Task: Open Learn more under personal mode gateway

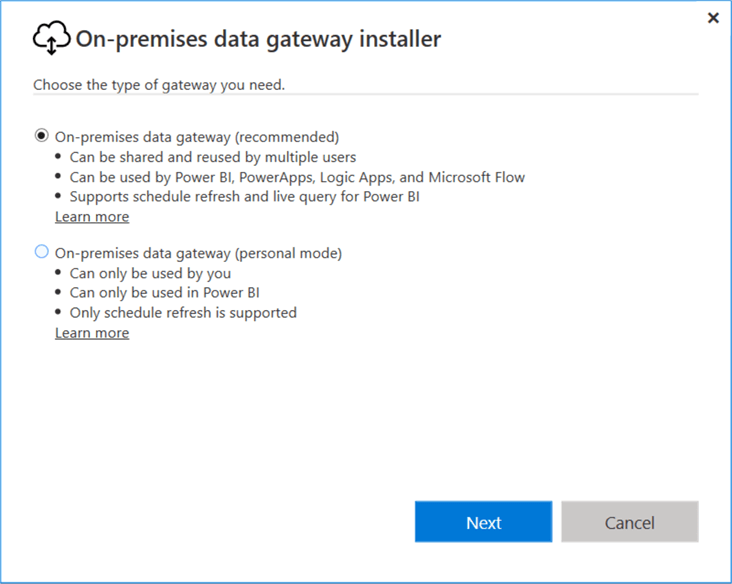Action: pos(92,333)
